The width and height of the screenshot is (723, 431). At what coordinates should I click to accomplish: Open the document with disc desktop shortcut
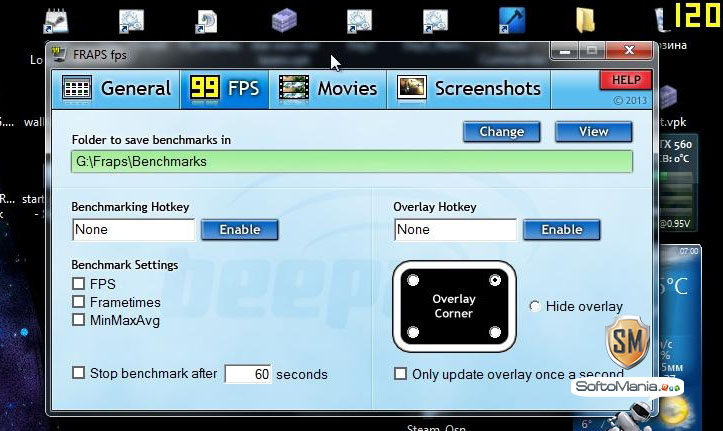point(206,21)
